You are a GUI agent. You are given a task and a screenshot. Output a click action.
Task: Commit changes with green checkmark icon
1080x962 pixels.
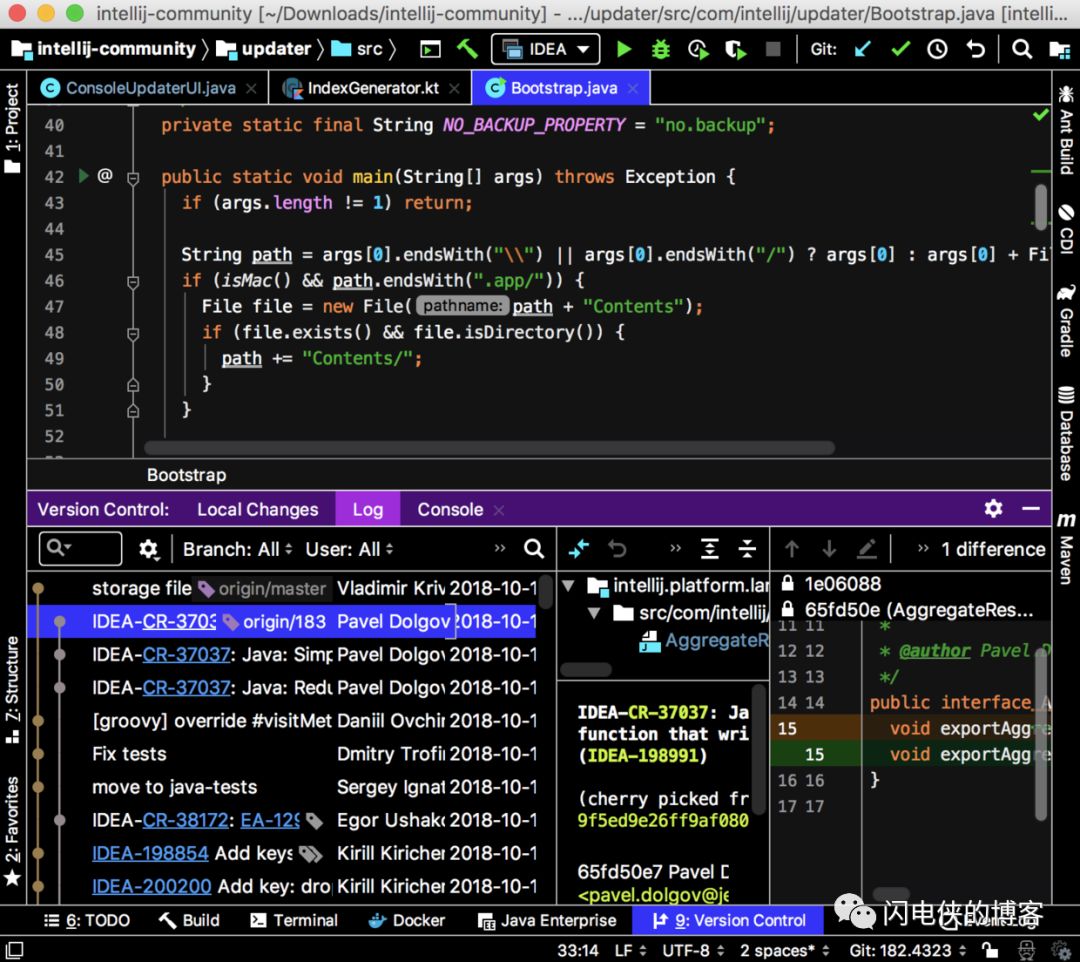click(x=900, y=49)
